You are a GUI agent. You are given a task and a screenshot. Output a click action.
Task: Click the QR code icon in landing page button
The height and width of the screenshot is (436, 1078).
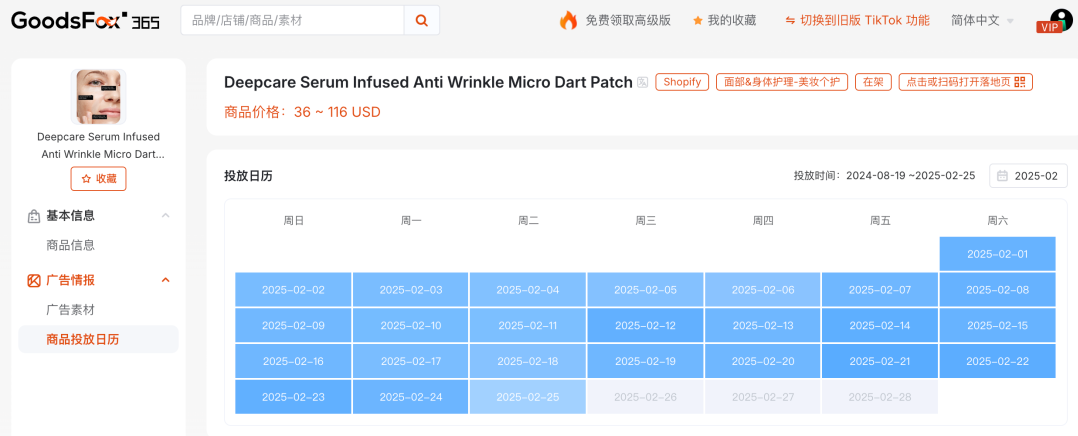[1020, 82]
